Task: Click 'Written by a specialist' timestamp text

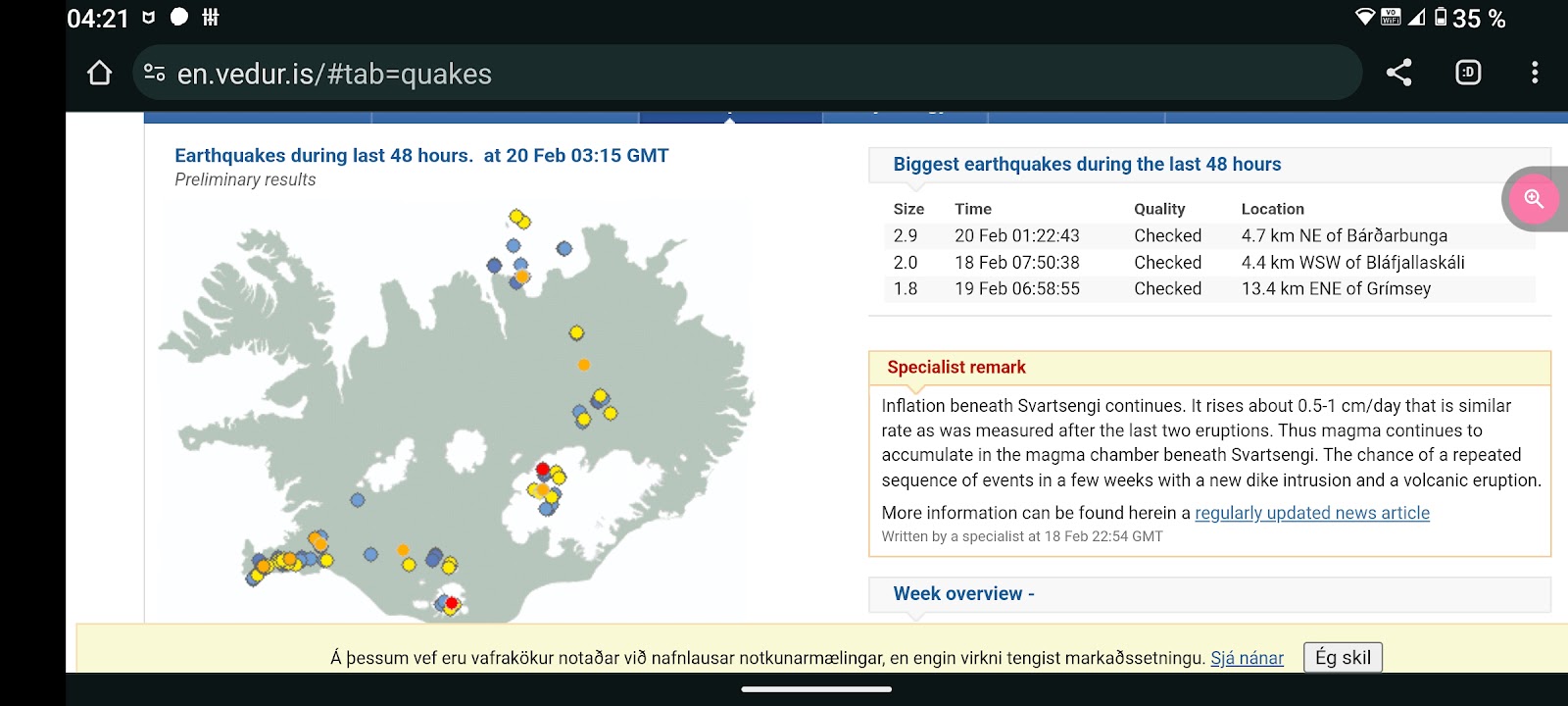Action: coord(1022,536)
